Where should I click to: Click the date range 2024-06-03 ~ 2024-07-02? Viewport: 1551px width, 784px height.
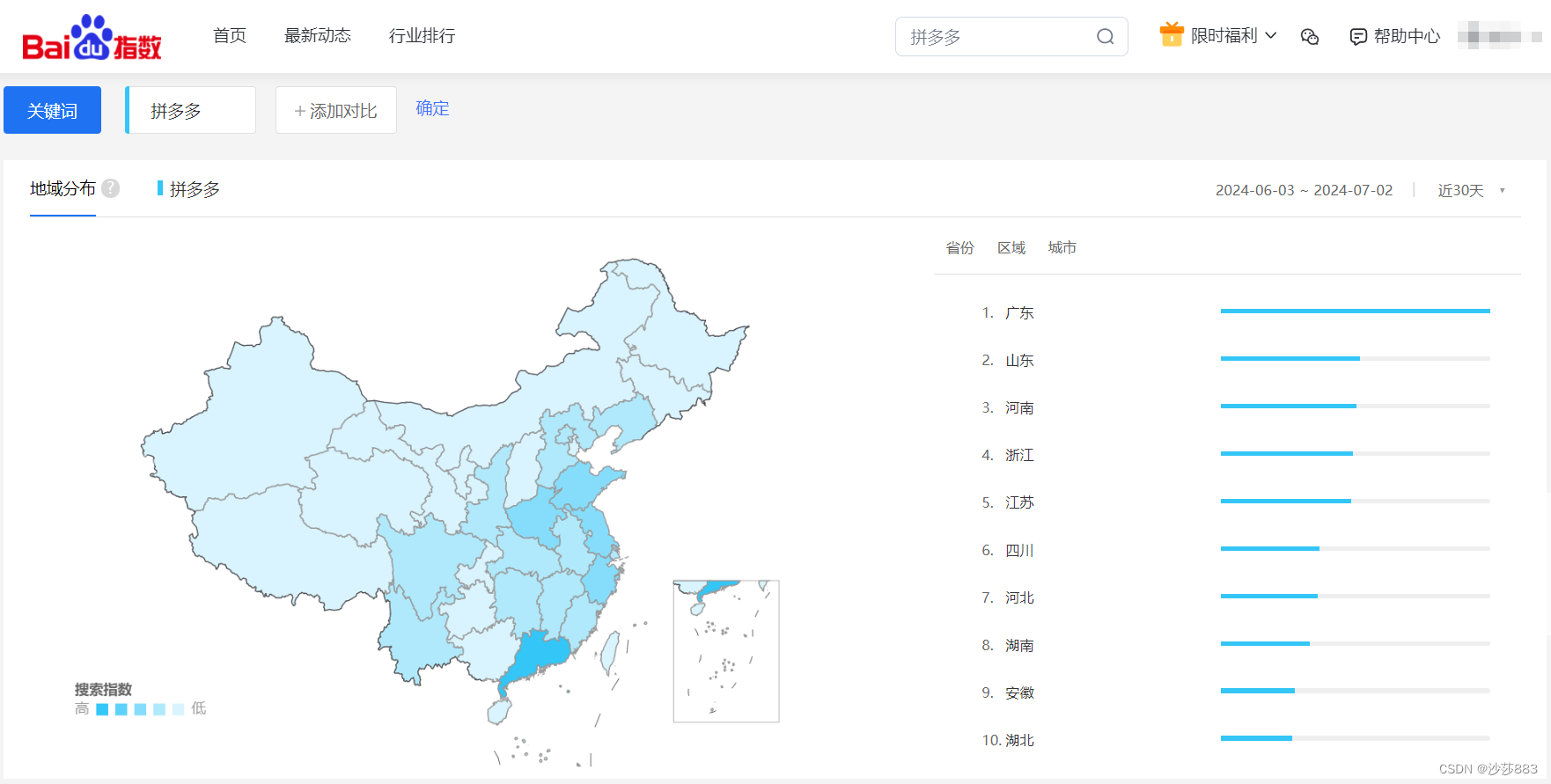(x=1304, y=190)
